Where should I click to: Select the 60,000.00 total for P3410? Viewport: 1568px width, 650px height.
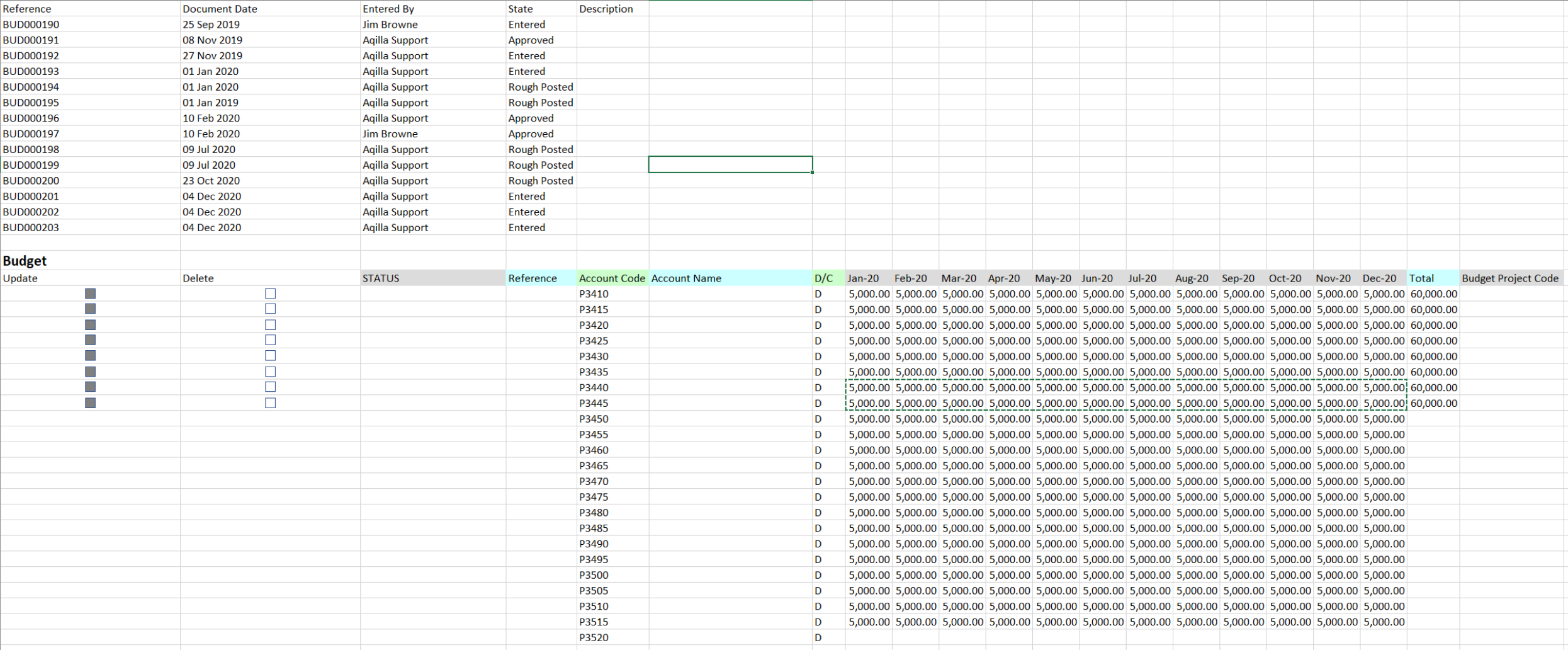click(x=1433, y=294)
